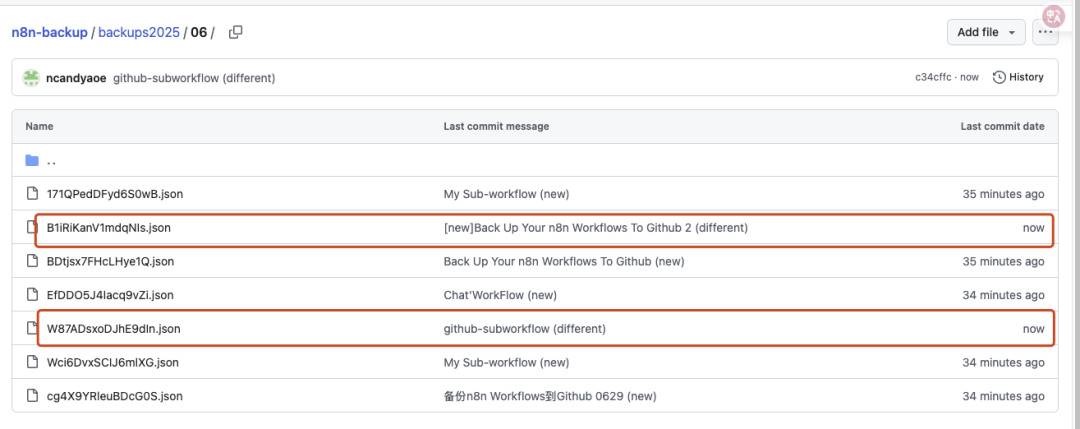Screen dimensions: 1080x429
Task: Open the three-dots more options menu
Action: point(1045,32)
